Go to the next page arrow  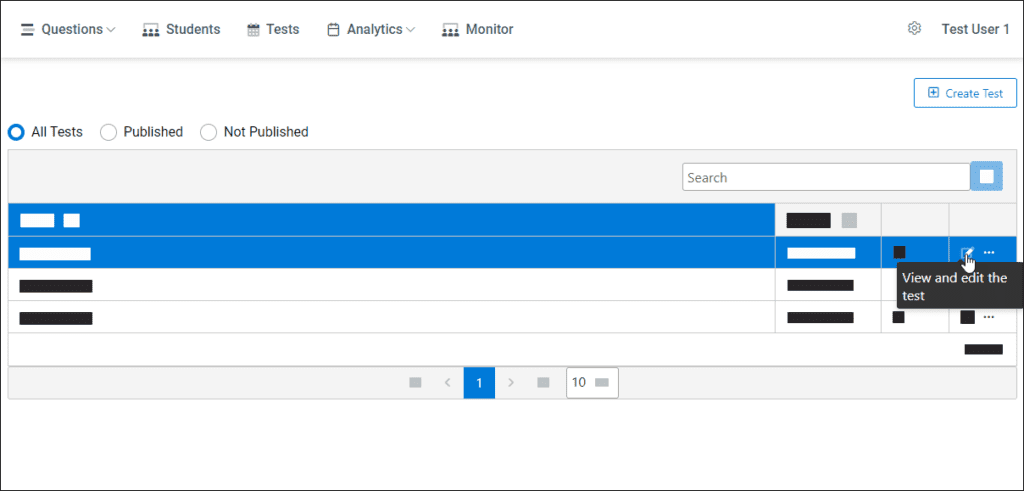511,383
